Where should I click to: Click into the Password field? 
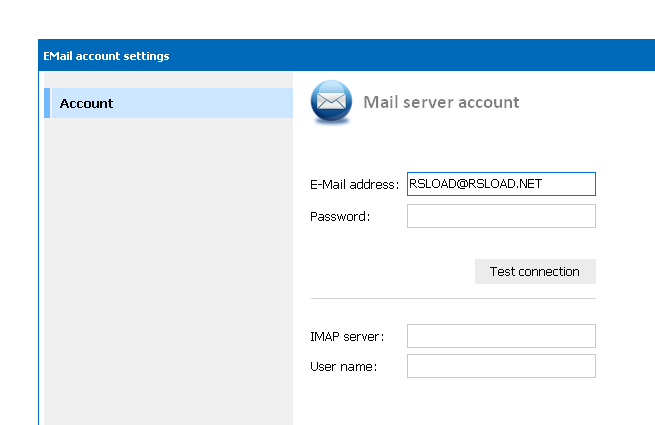click(x=500, y=216)
